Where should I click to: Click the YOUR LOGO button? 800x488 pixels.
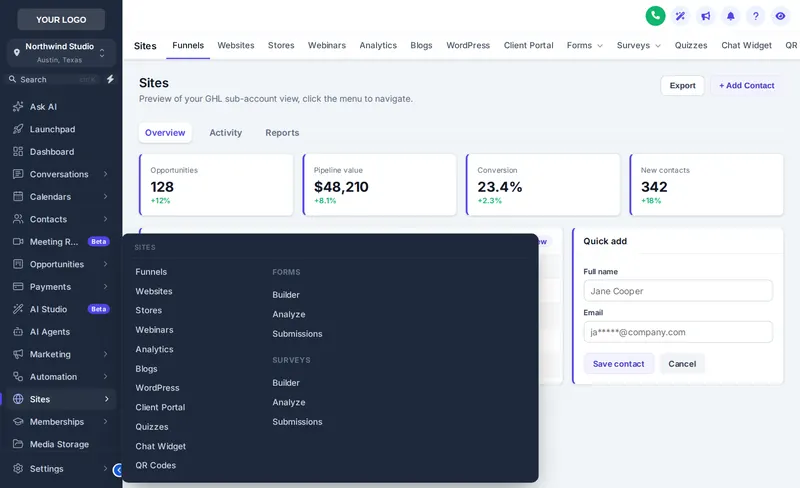tap(61, 19)
